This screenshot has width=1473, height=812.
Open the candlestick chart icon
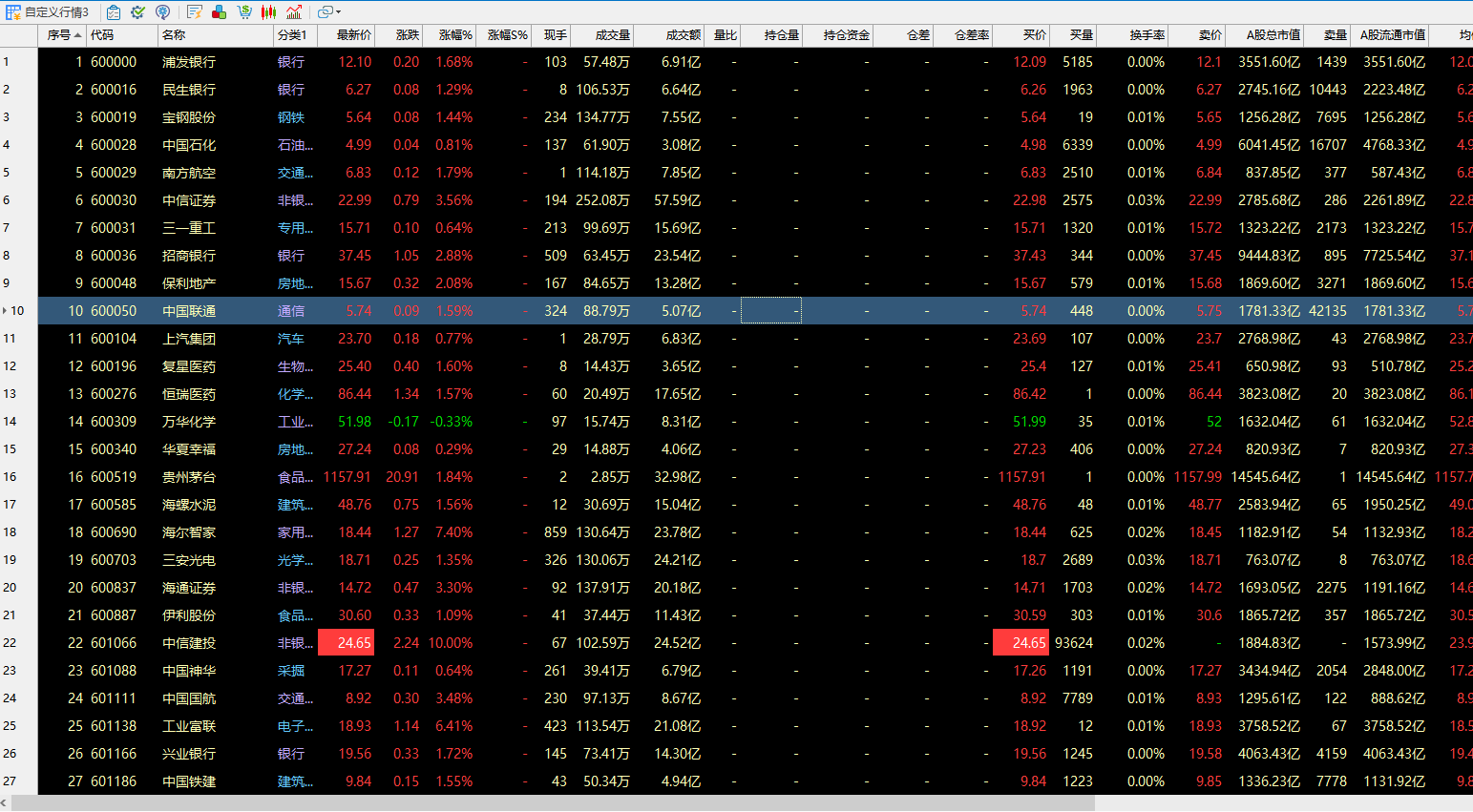[x=269, y=12]
